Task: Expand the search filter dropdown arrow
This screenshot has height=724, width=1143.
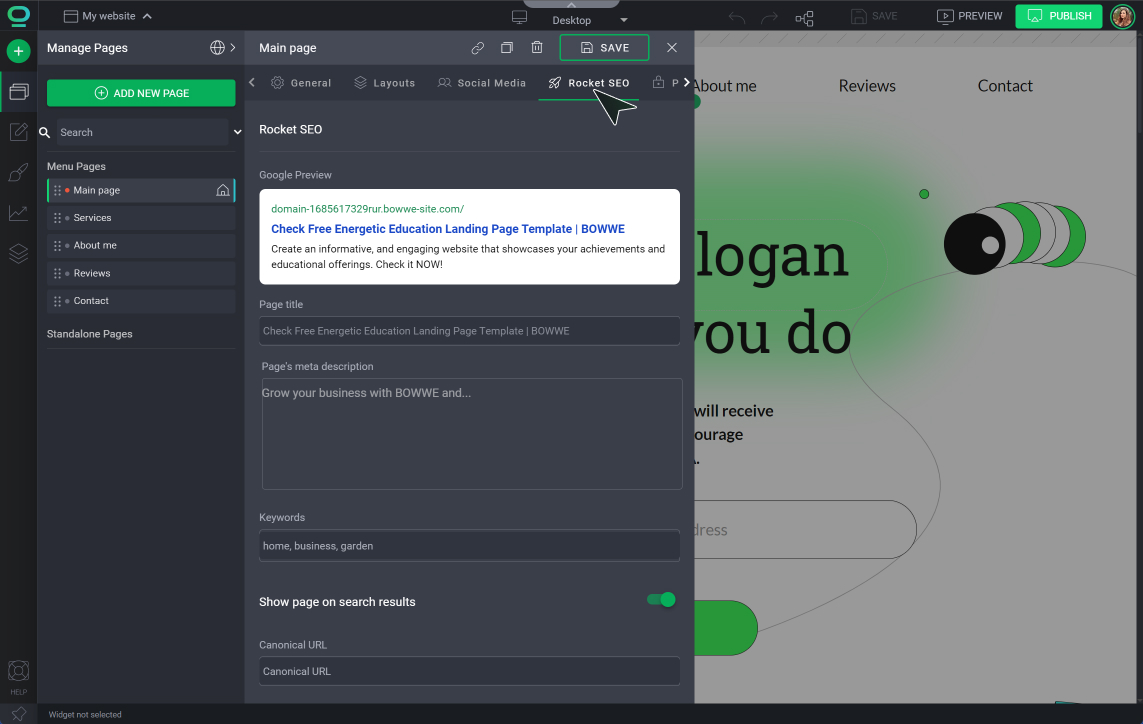Action: click(x=238, y=133)
